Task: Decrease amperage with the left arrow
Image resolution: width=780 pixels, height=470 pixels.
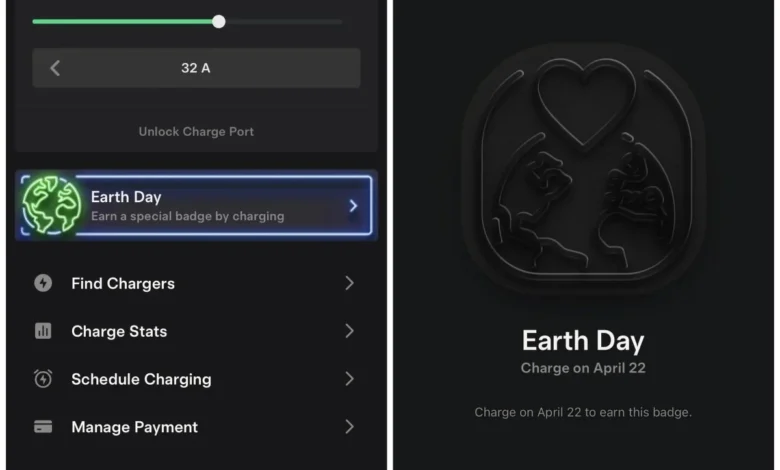Action: point(55,68)
